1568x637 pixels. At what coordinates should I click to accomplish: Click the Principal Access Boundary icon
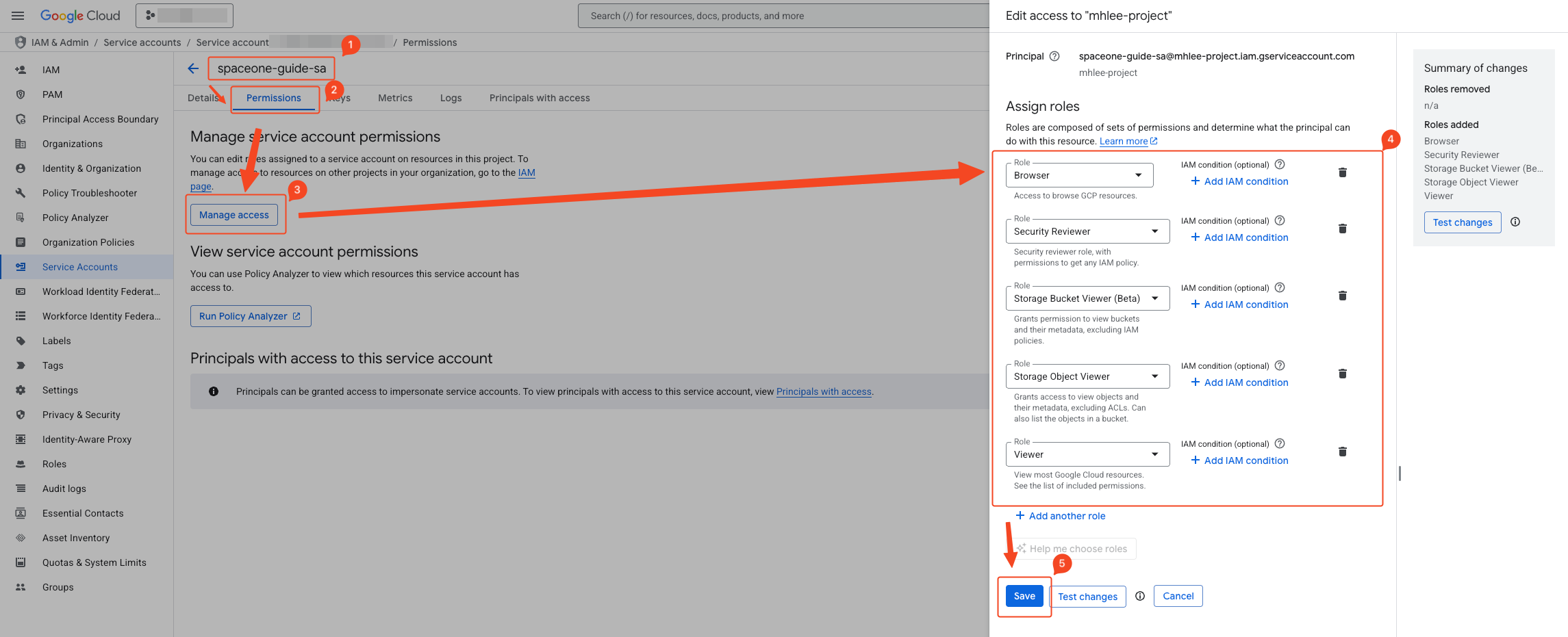click(x=21, y=119)
